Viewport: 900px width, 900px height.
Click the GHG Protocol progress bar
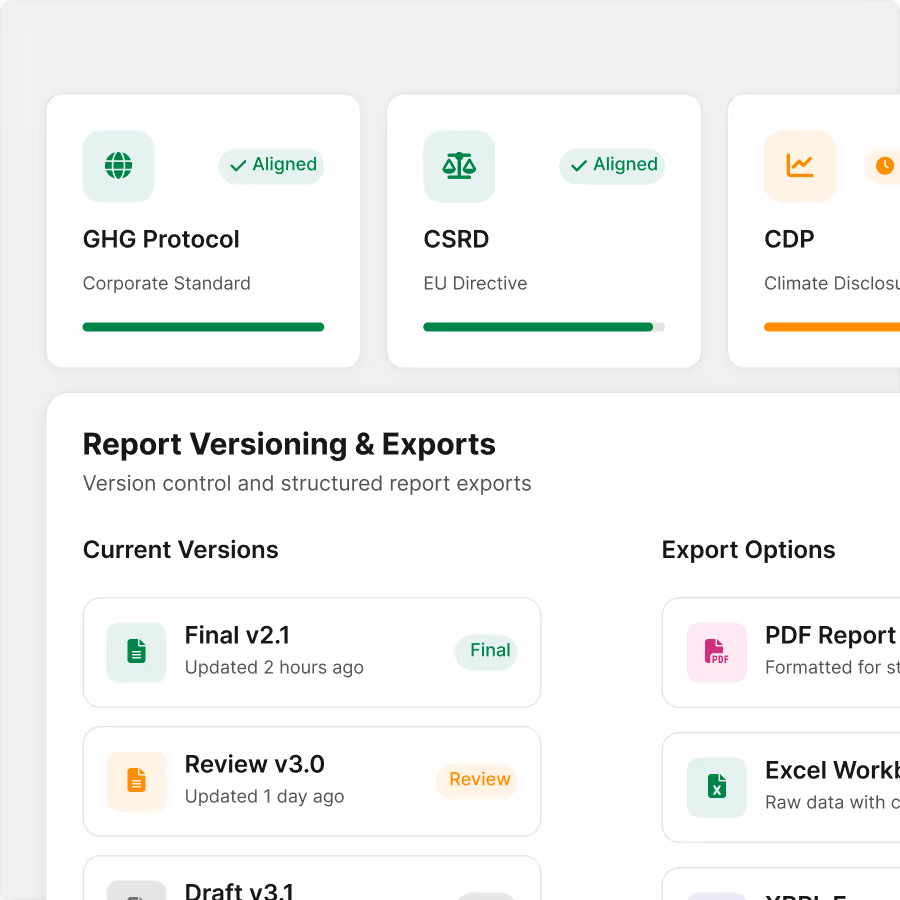coord(203,327)
